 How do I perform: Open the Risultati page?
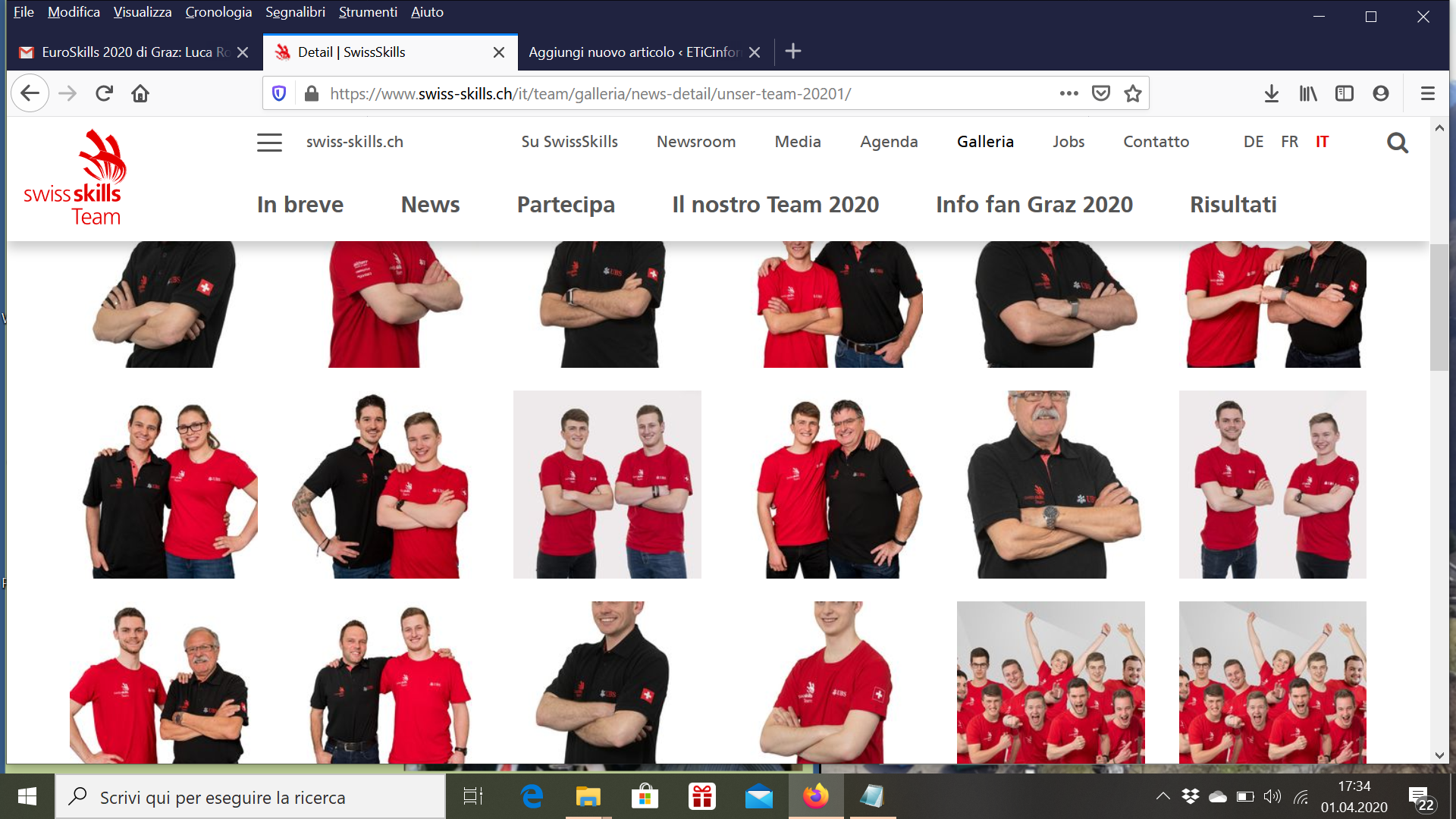click(1233, 205)
